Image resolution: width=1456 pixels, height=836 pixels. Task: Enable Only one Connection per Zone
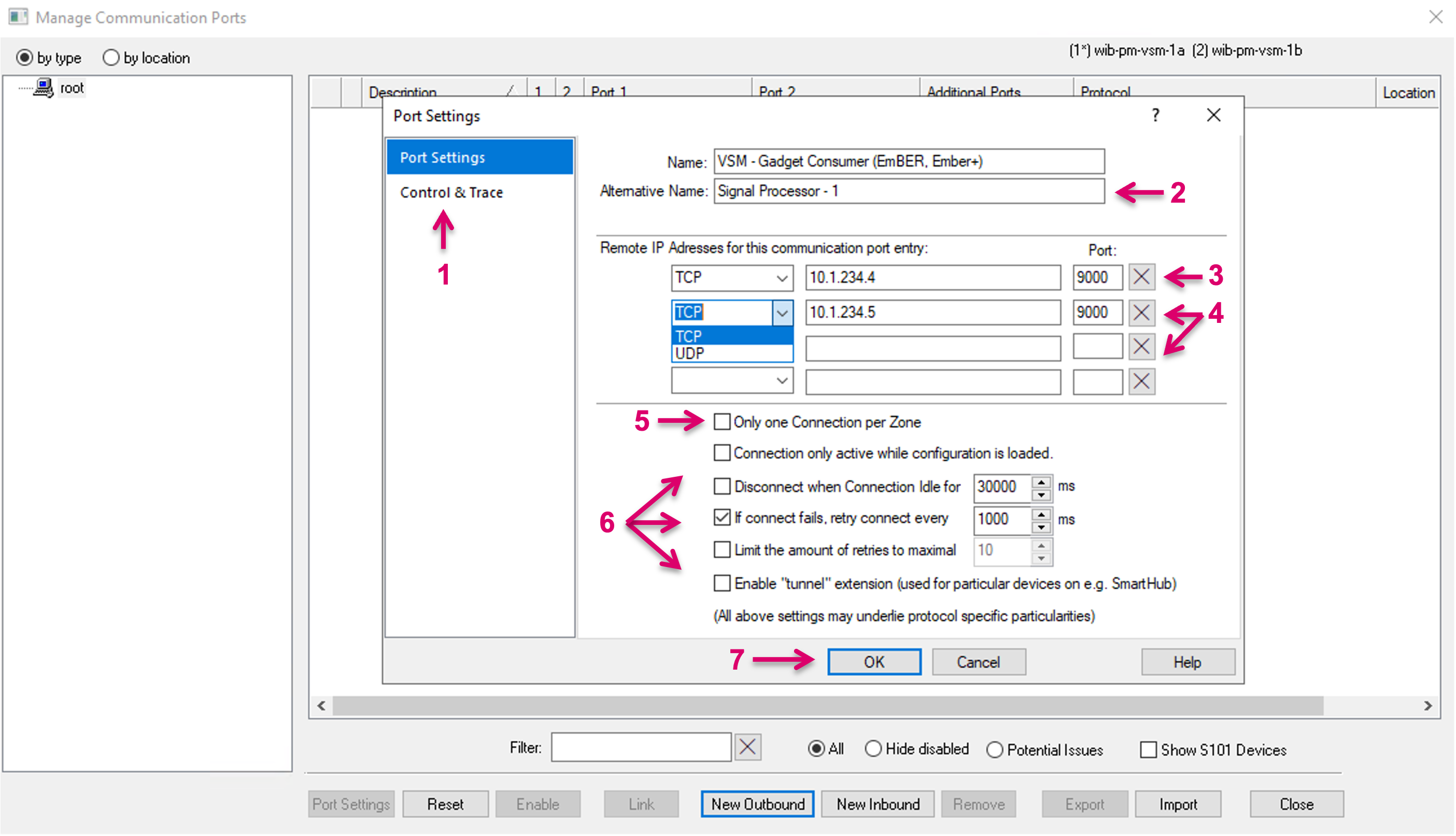(x=722, y=422)
